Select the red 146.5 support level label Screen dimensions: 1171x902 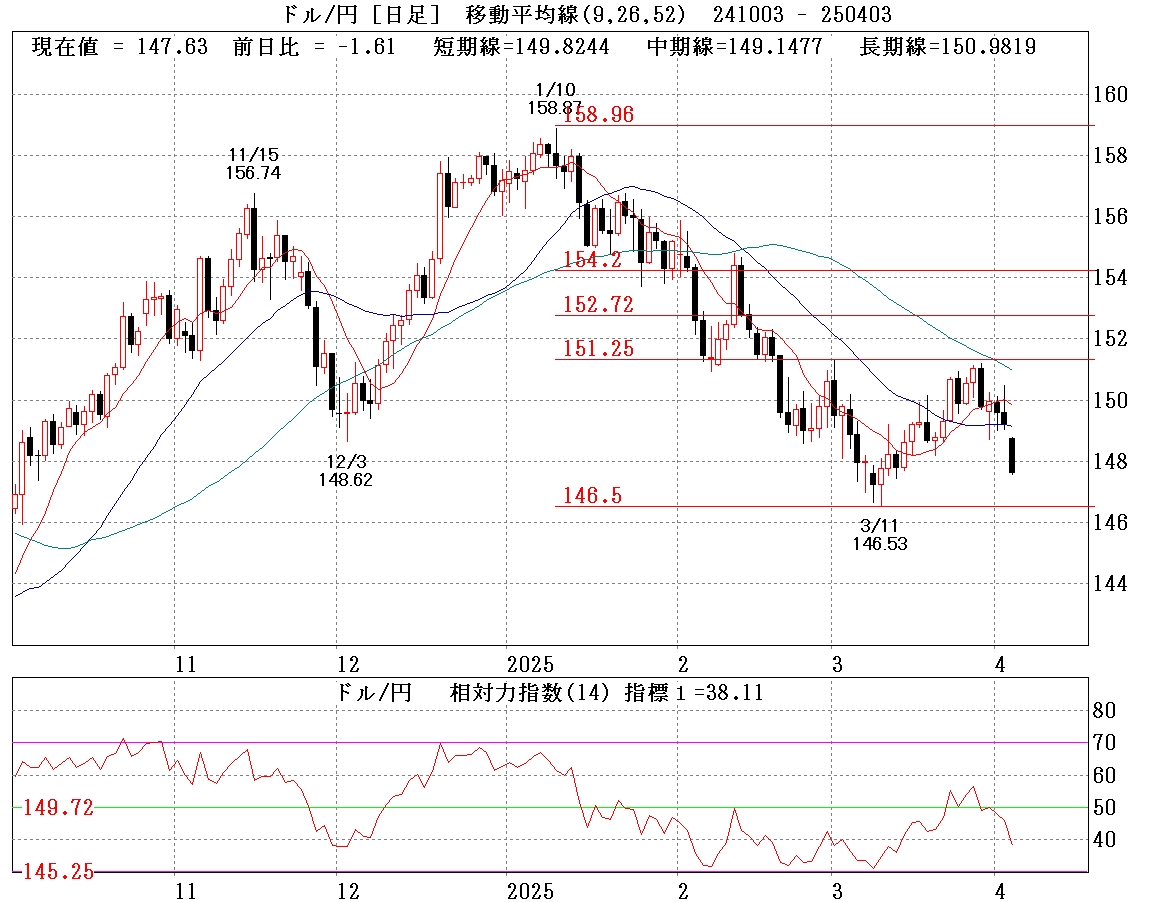click(x=592, y=495)
